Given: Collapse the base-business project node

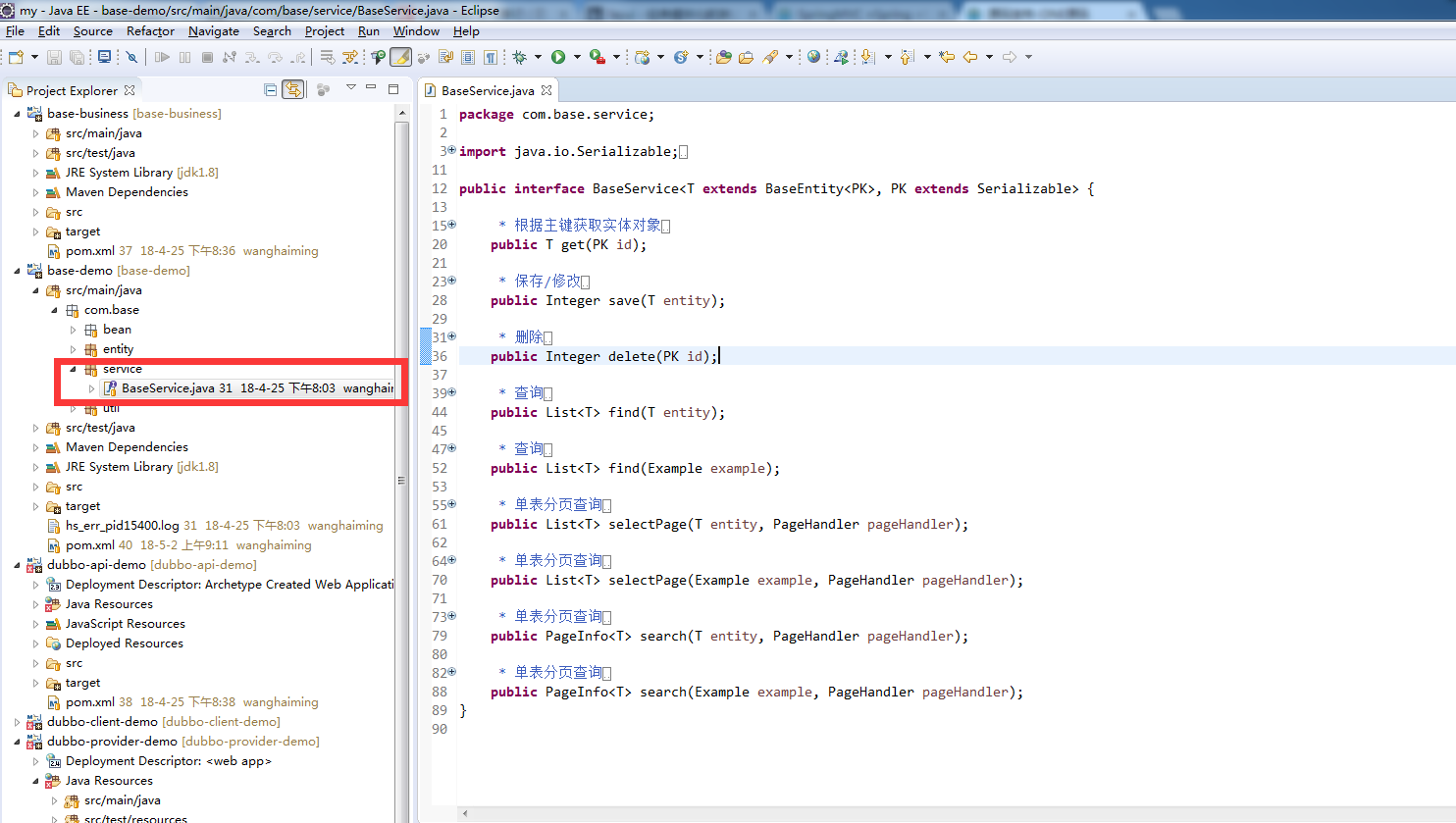Looking at the screenshot, I should tap(18, 114).
